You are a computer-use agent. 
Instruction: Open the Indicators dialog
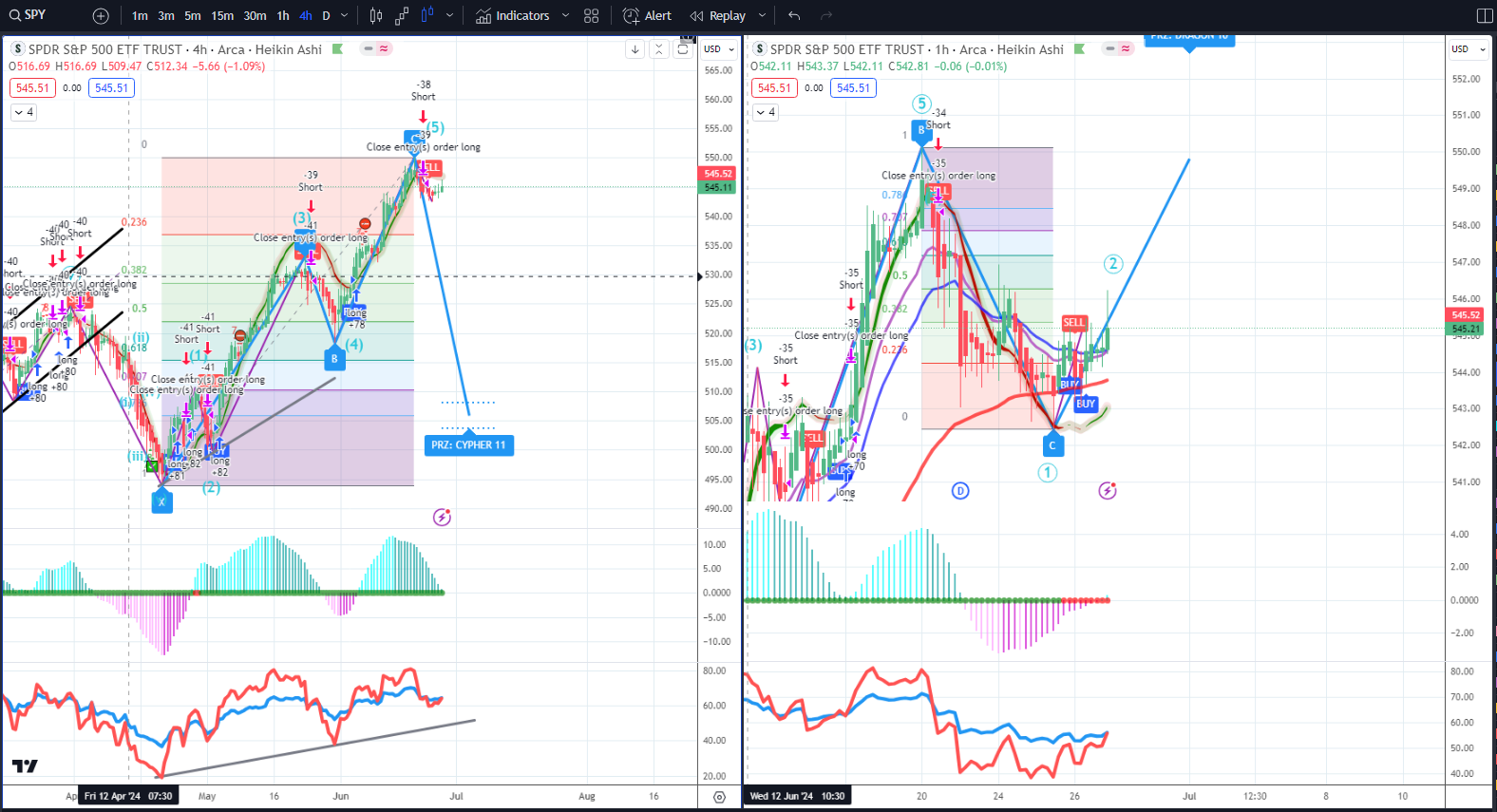click(x=513, y=16)
